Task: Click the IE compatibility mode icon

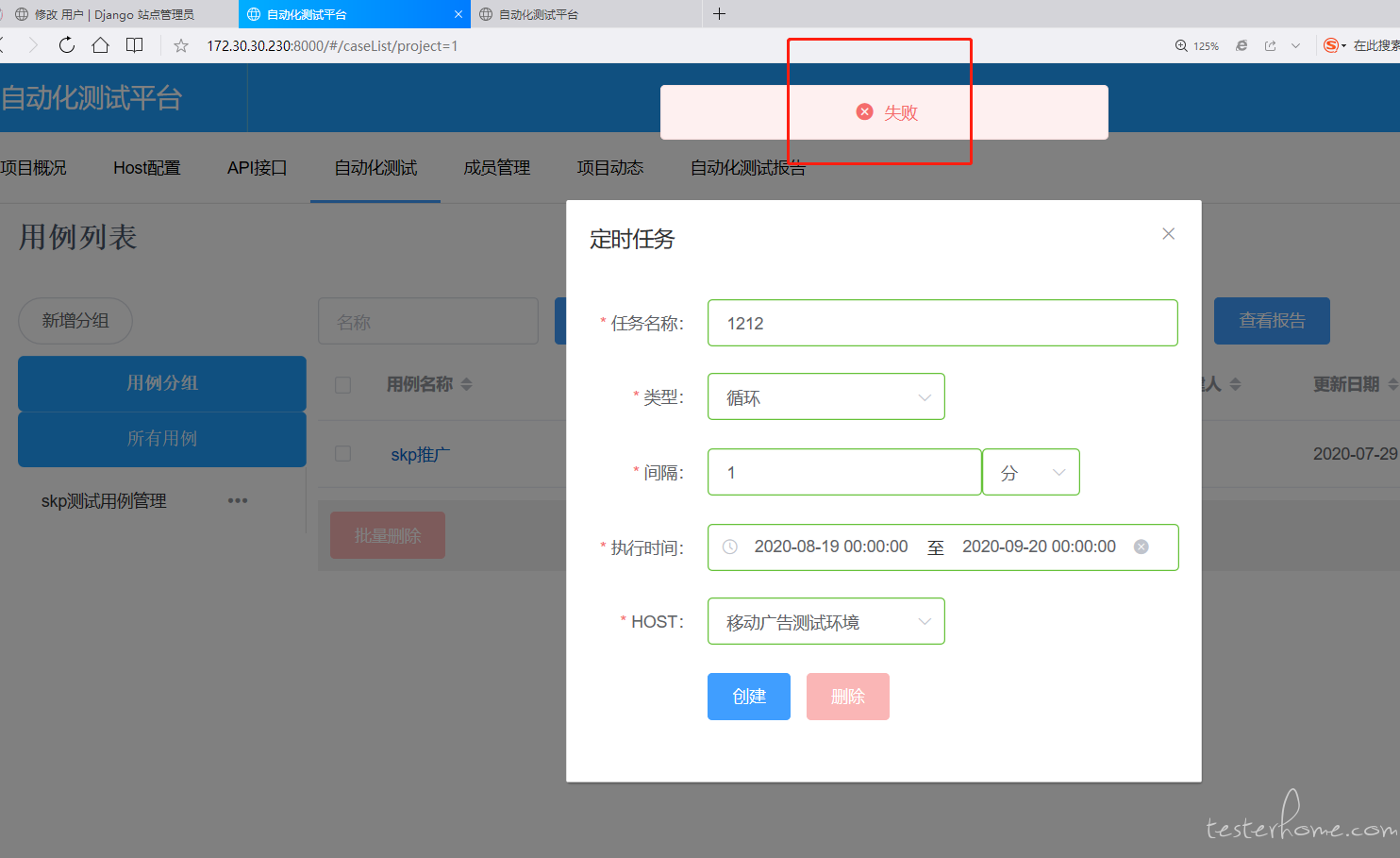Action: click(1242, 45)
